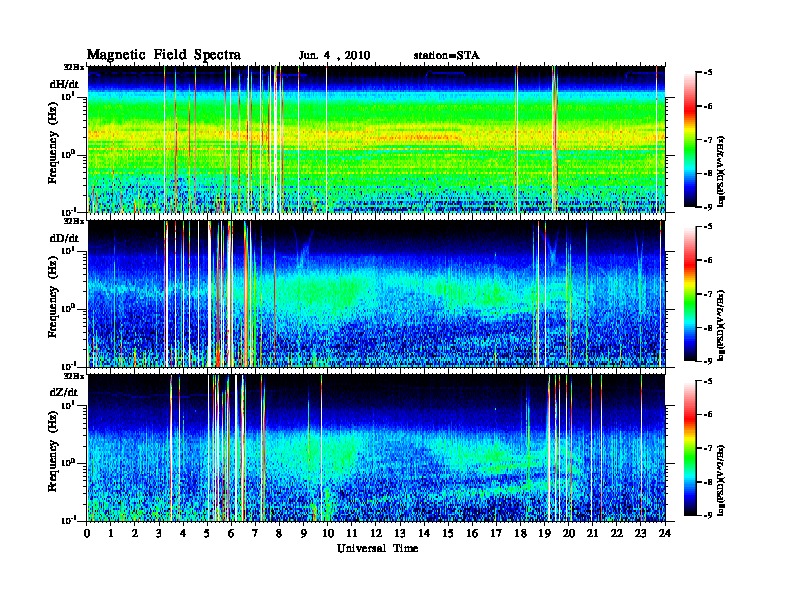Click the -9 value on dZ/dt color bar
The height and width of the screenshot is (612, 792).
coord(708,515)
